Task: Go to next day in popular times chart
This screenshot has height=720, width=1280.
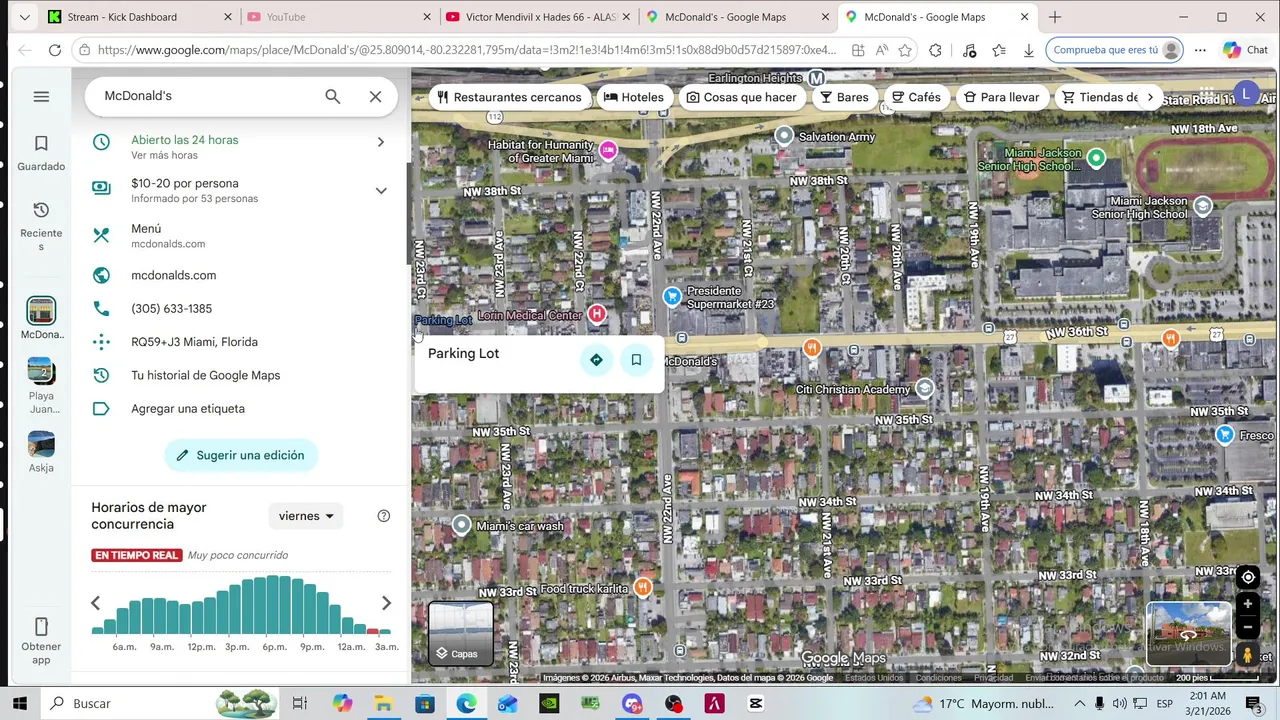Action: click(386, 603)
